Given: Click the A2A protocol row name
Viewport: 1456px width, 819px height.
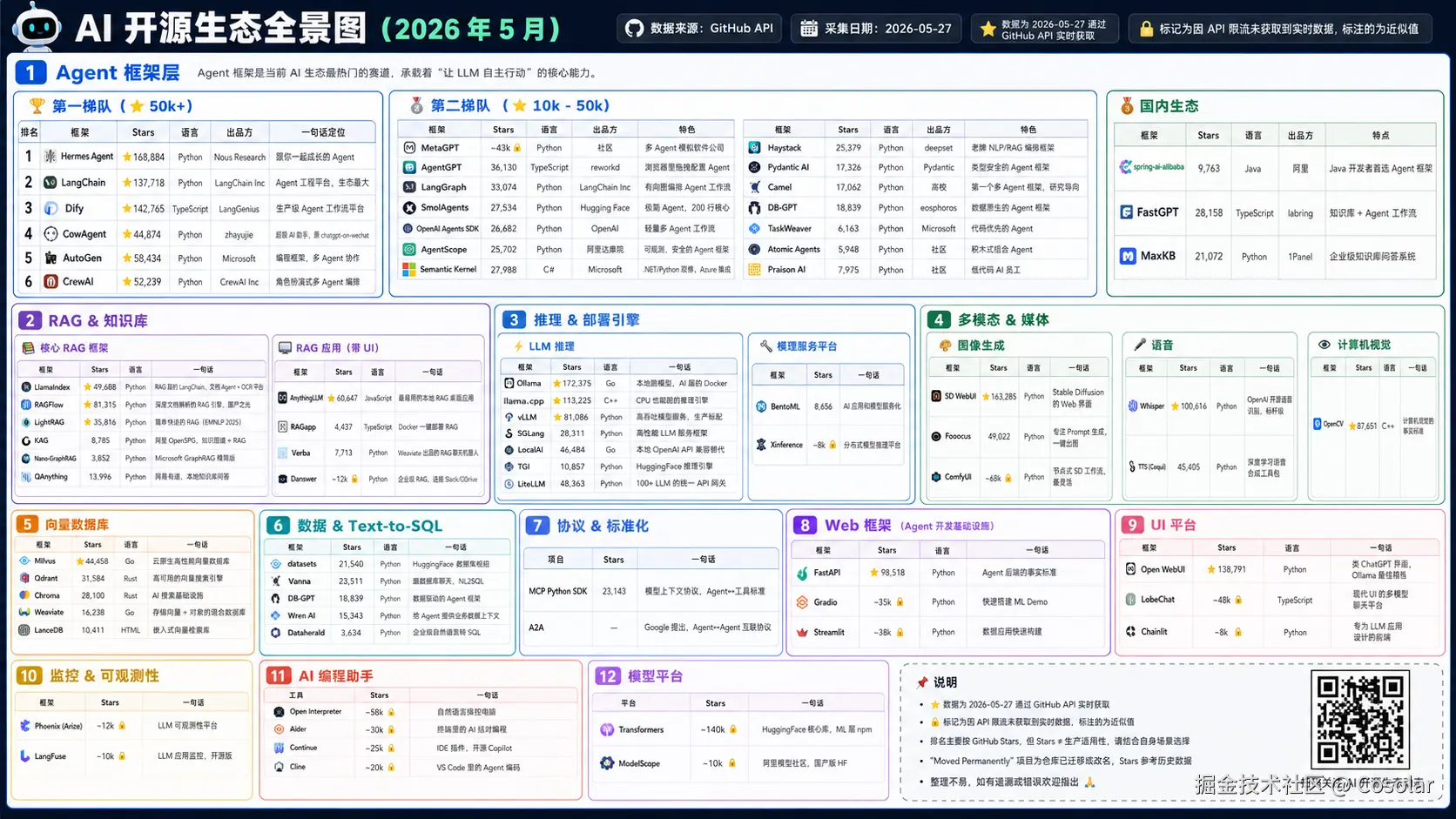Looking at the screenshot, I should (536, 628).
